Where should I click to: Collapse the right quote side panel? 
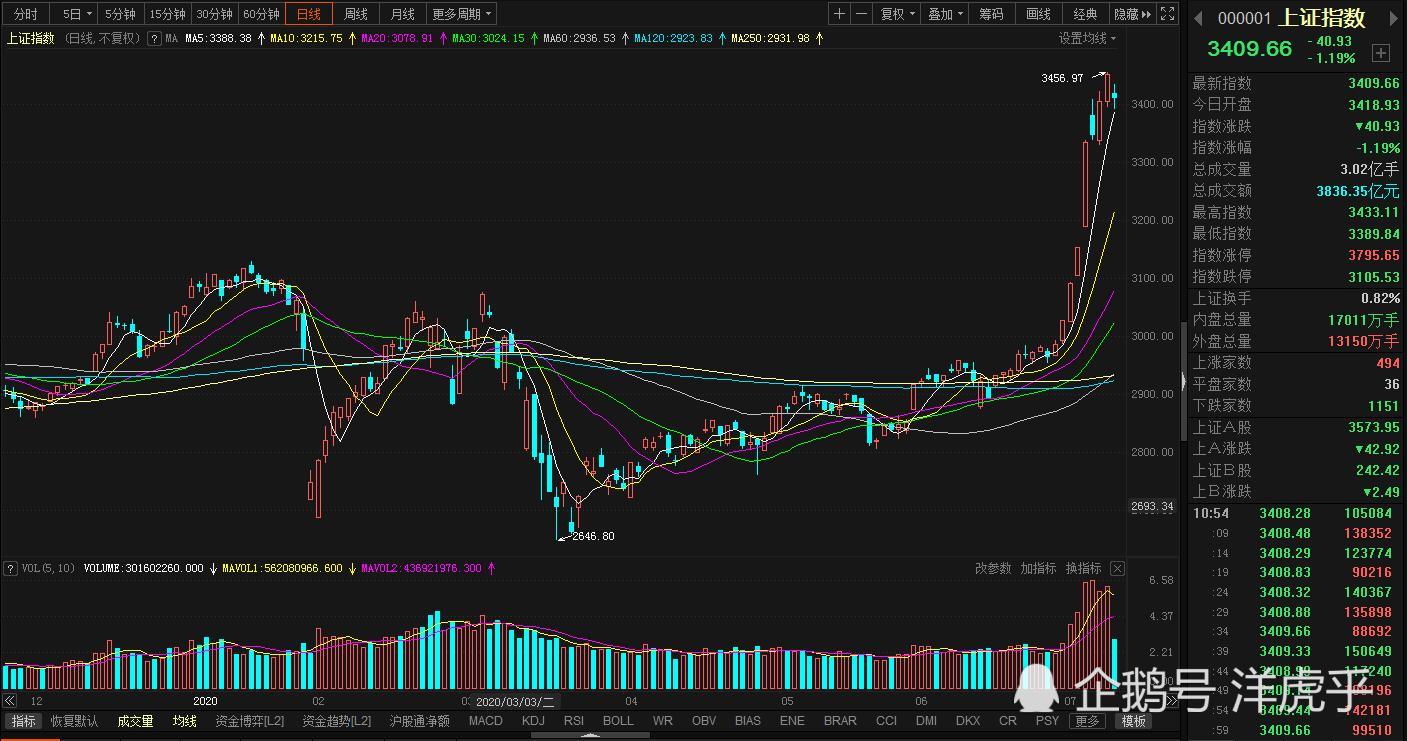(1184, 381)
